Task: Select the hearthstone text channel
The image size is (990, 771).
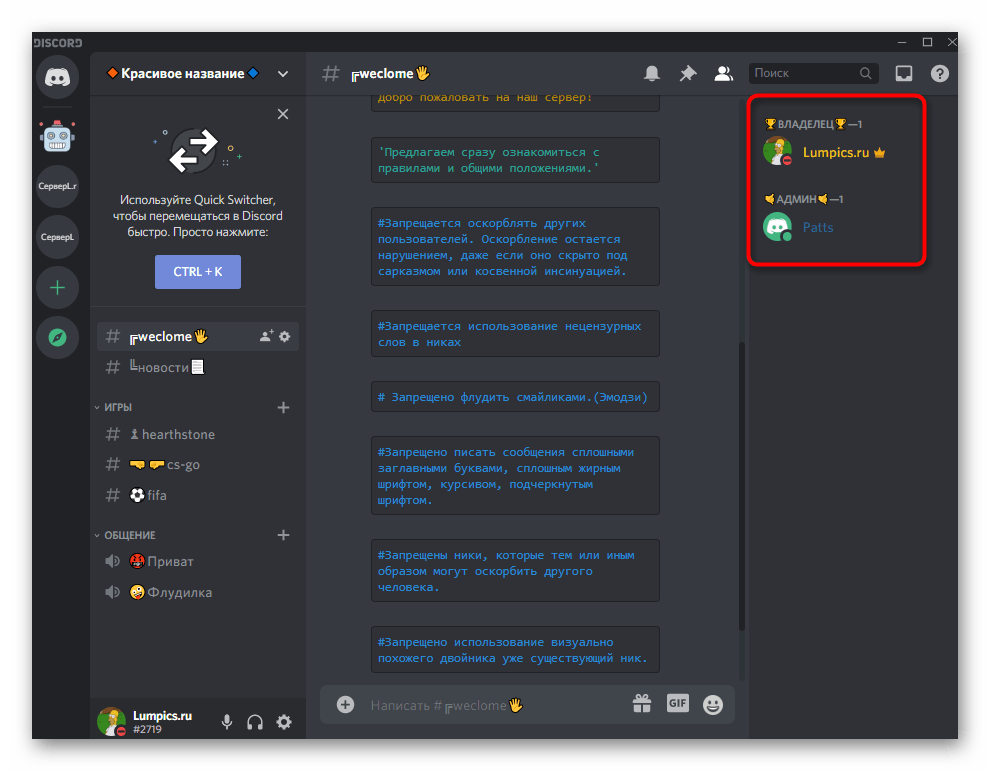Action: coord(177,435)
